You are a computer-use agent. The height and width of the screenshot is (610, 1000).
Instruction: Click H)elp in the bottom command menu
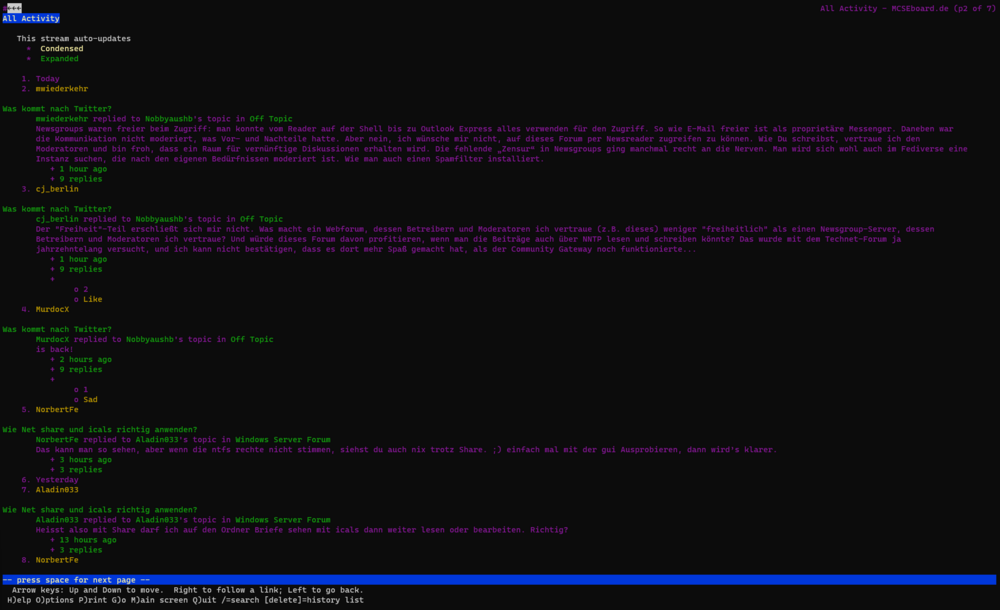pos(22,600)
